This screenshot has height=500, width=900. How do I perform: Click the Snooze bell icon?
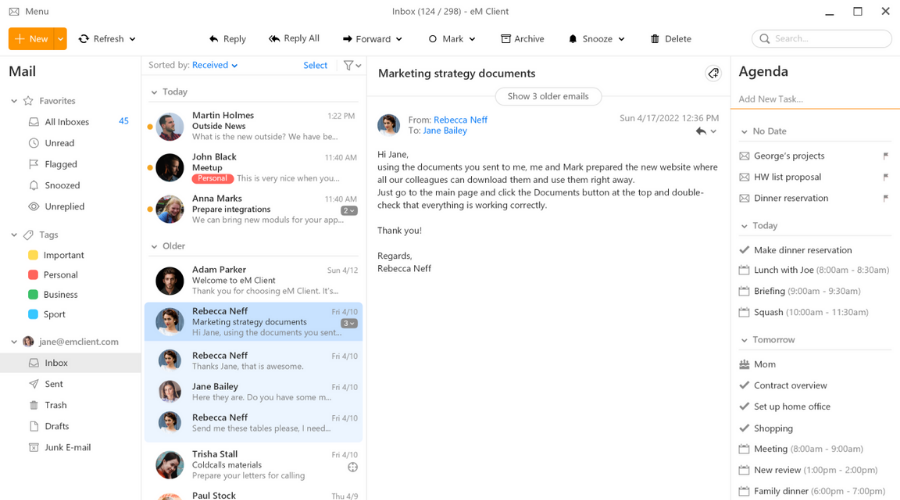tap(572, 38)
